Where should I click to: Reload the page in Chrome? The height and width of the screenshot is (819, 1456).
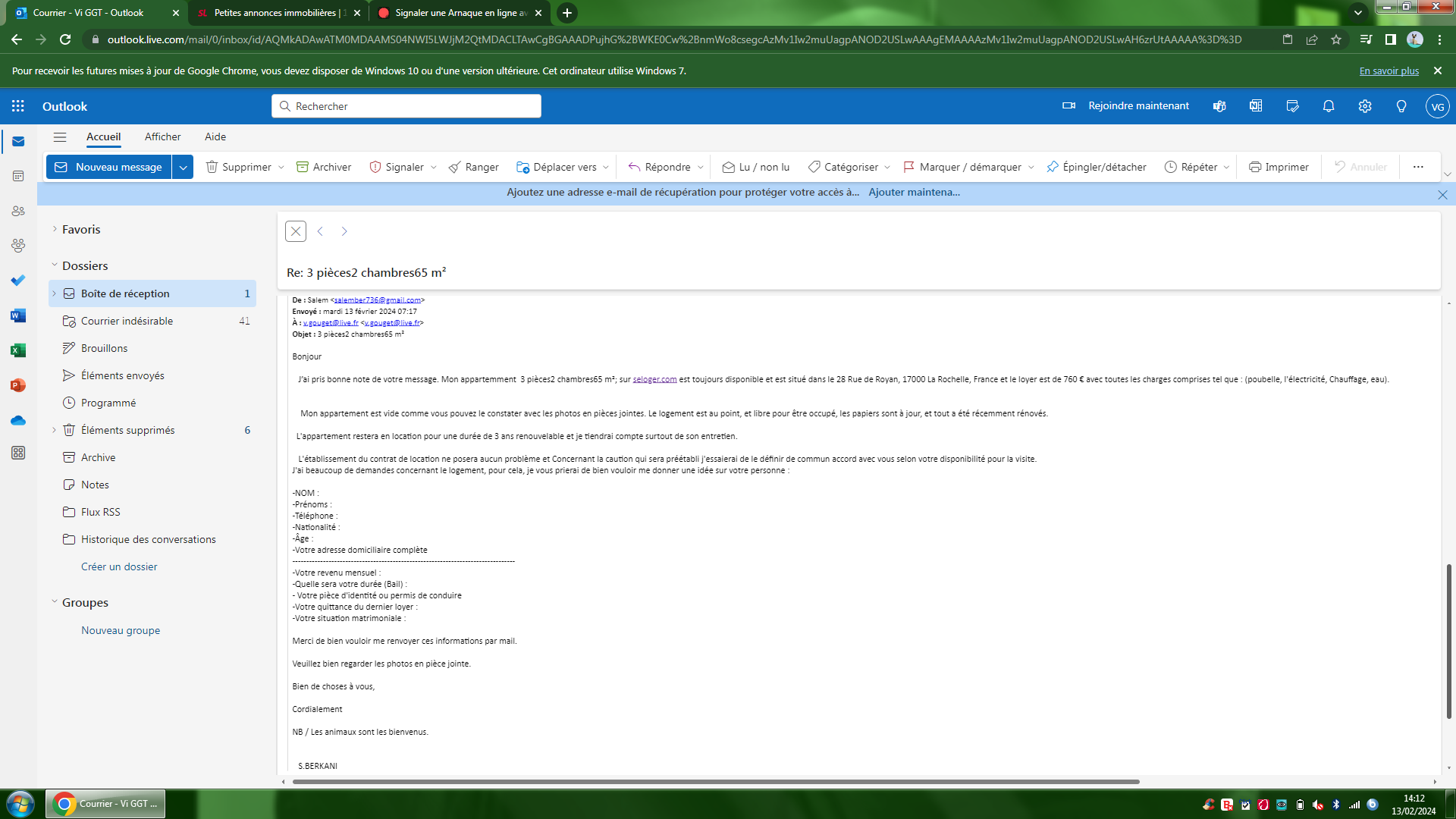point(65,39)
